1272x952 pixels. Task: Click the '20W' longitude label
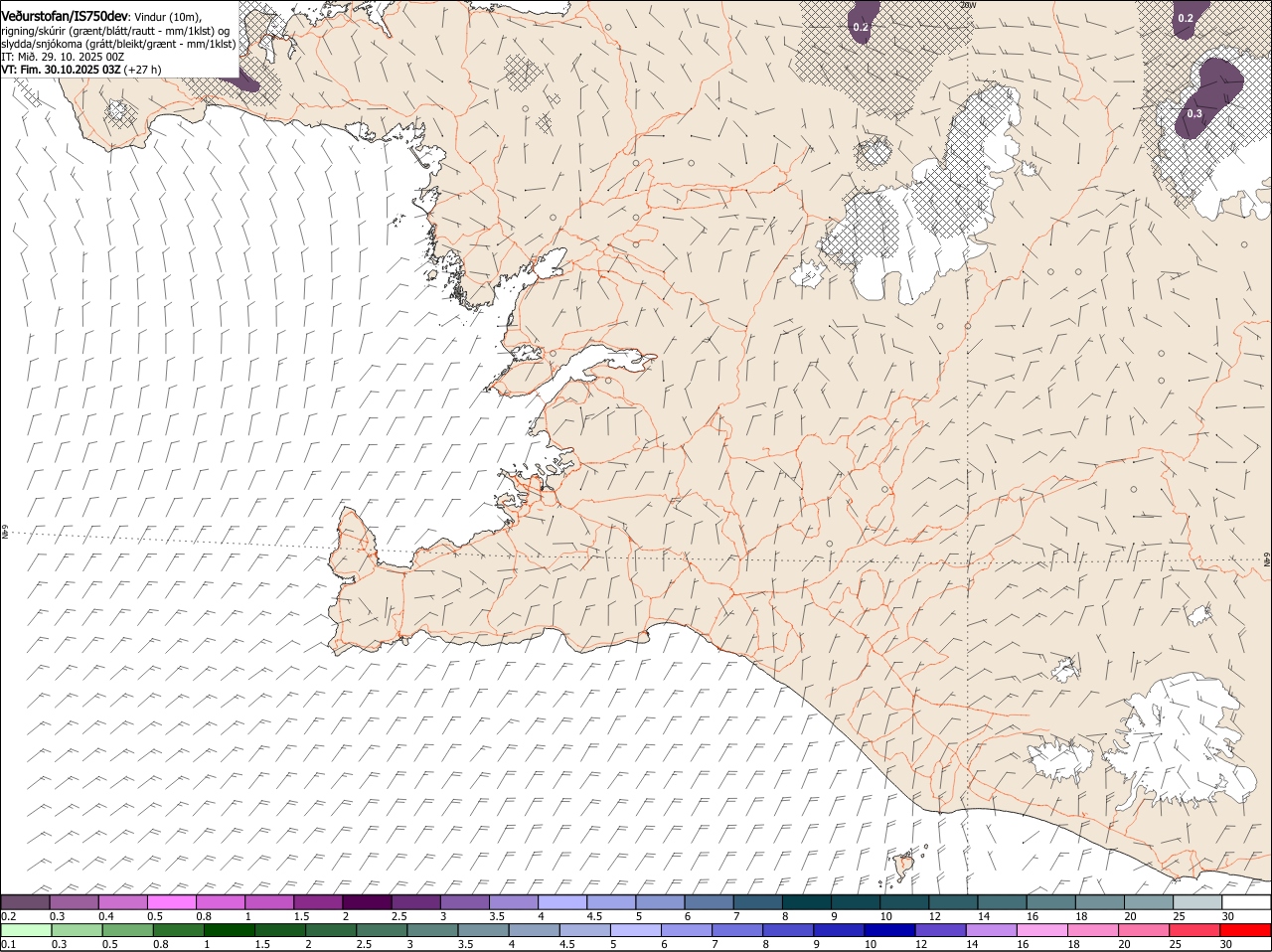(968, 5)
